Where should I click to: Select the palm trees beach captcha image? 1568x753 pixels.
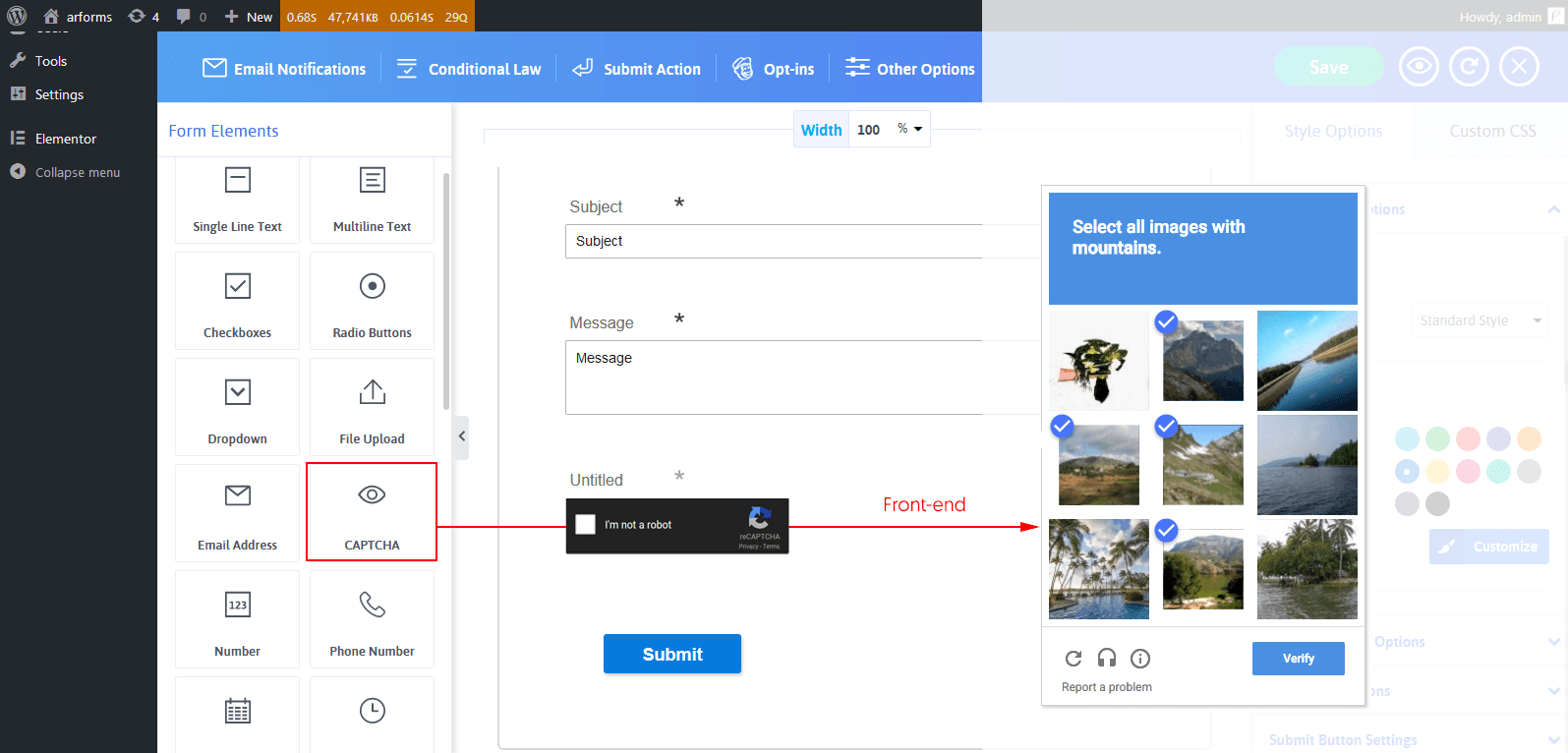click(1098, 569)
